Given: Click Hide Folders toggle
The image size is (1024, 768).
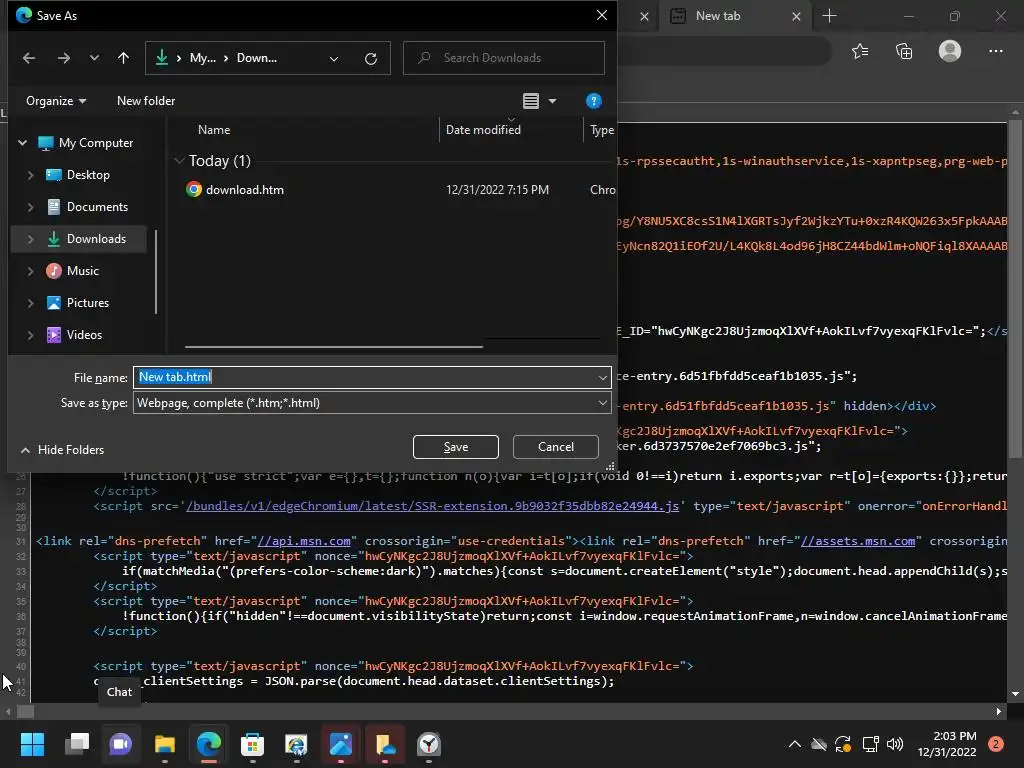Looking at the screenshot, I should click(63, 450).
